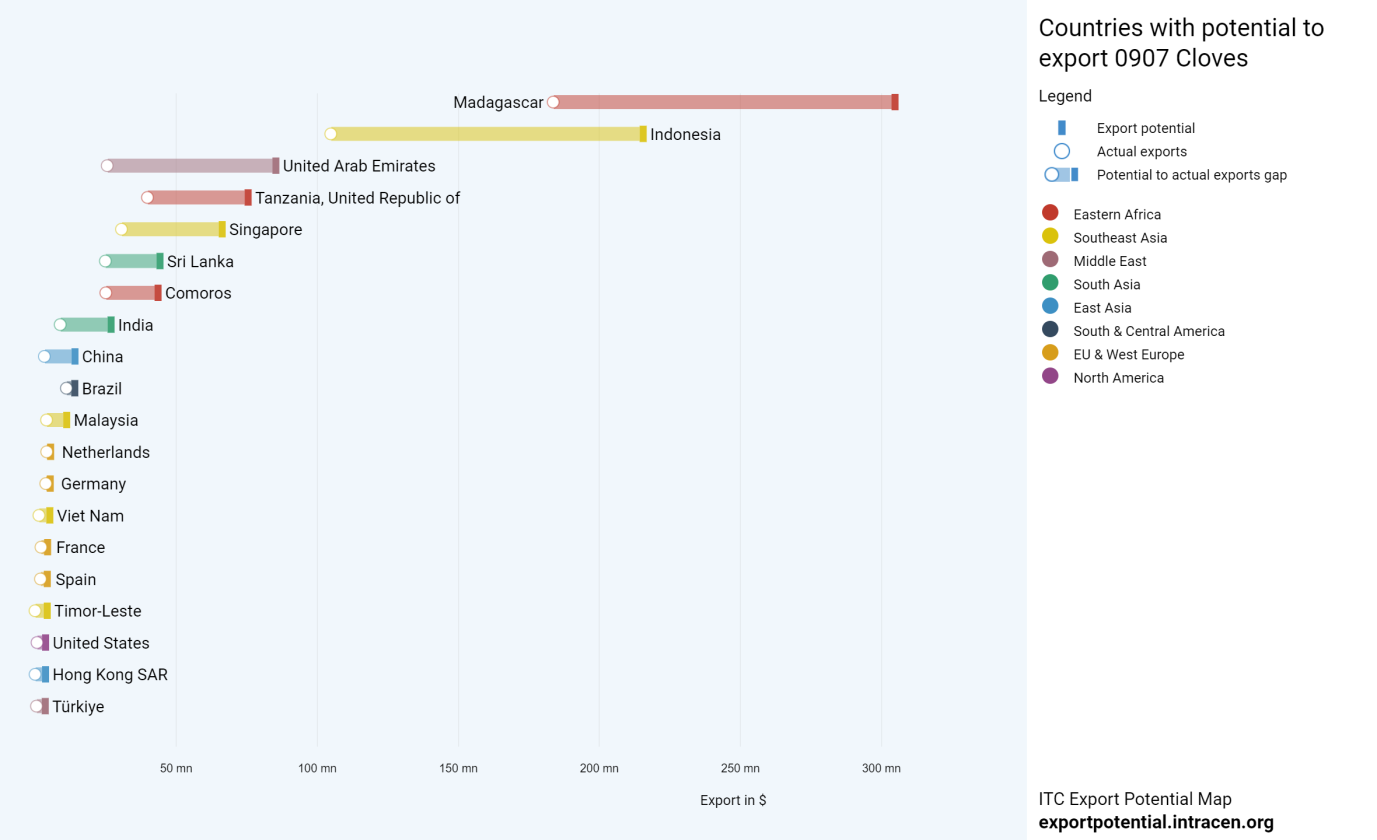Click Madagascar's red export potential marker
The width and height of the screenshot is (1377, 840).
(x=895, y=102)
